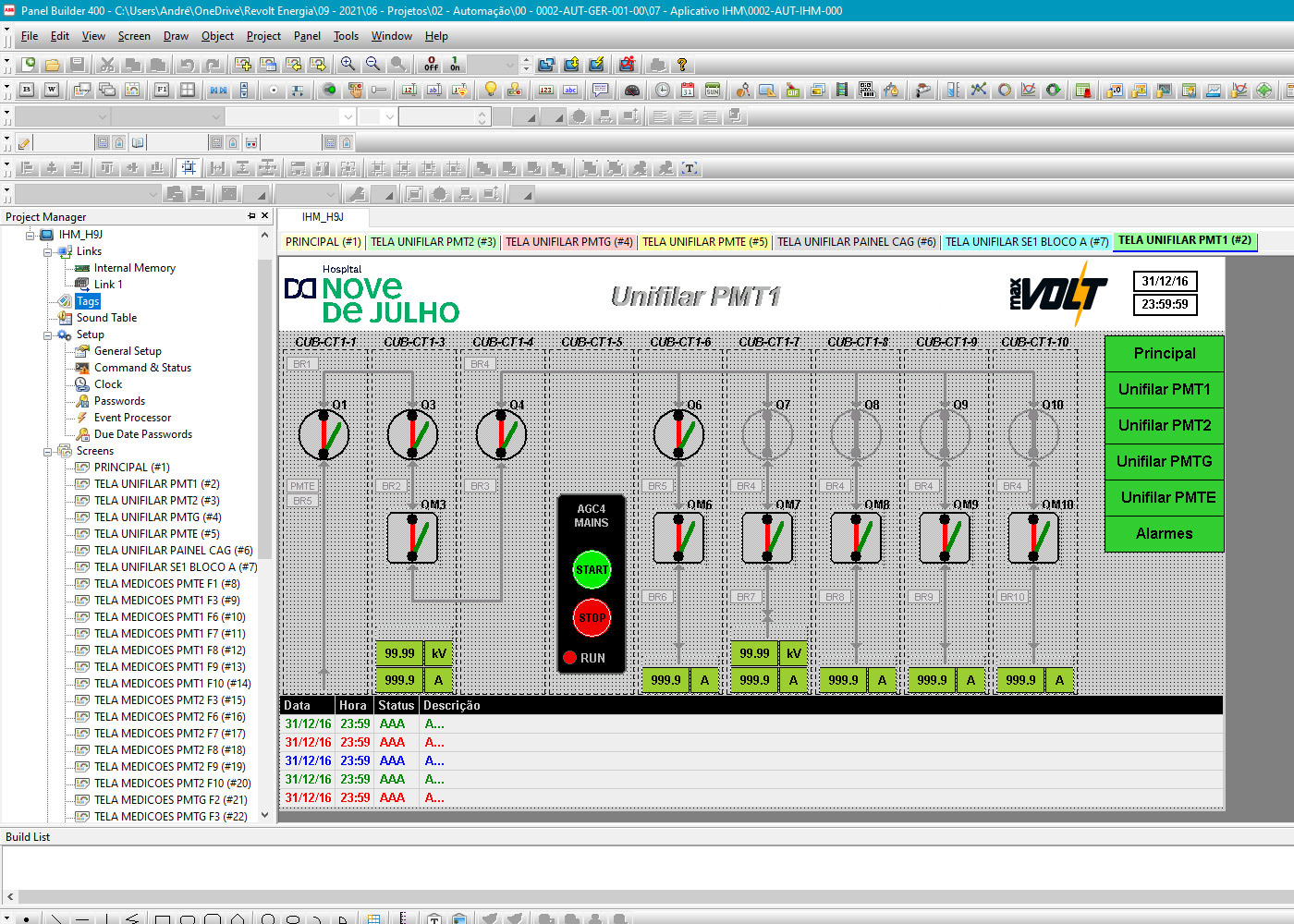Collapse the Screens tree node
Image resolution: width=1294 pixels, height=924 pixels.
coord(47,451)
